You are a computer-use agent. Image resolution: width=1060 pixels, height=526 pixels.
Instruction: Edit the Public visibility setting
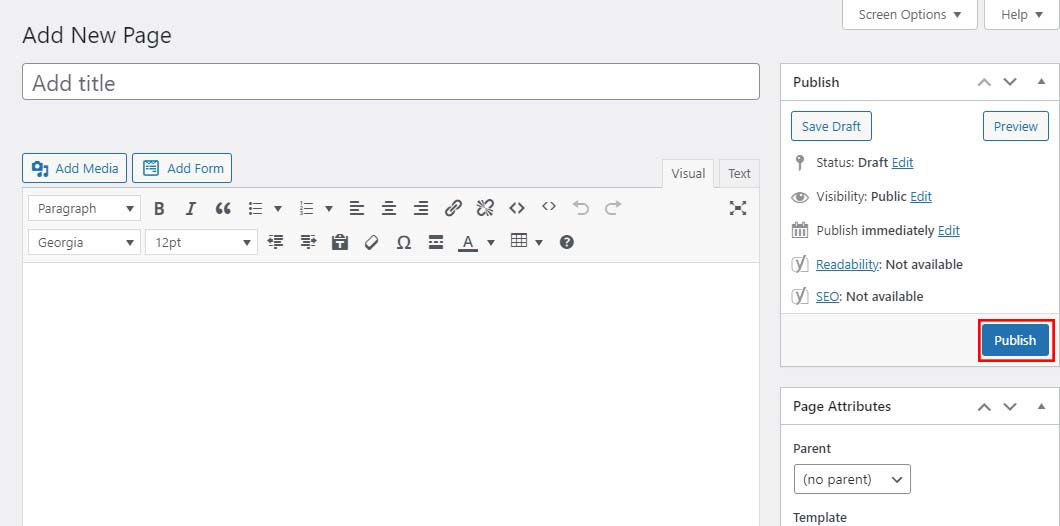[921, 197]
